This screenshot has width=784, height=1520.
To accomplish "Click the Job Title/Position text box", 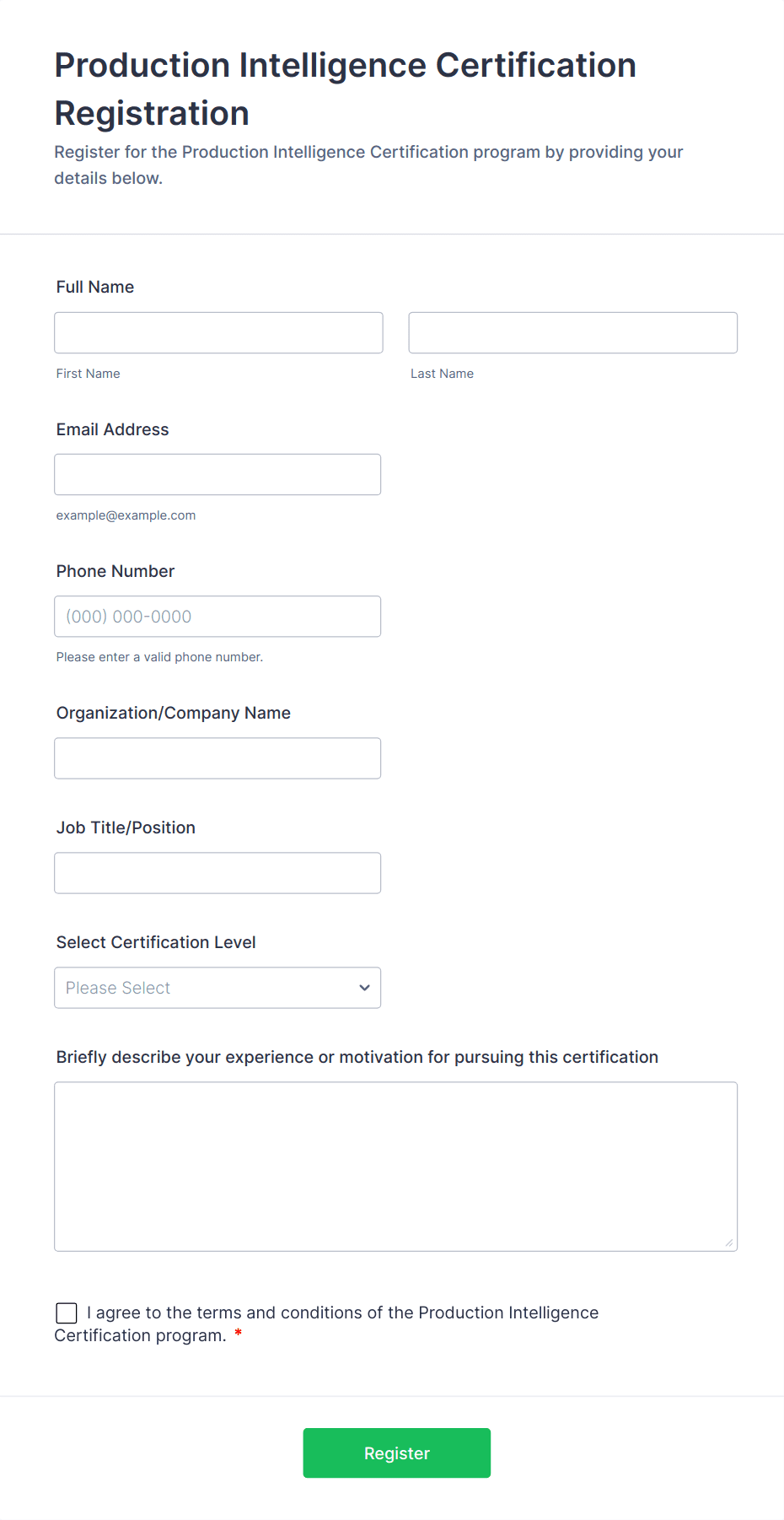I will click(x=217, y=873).
